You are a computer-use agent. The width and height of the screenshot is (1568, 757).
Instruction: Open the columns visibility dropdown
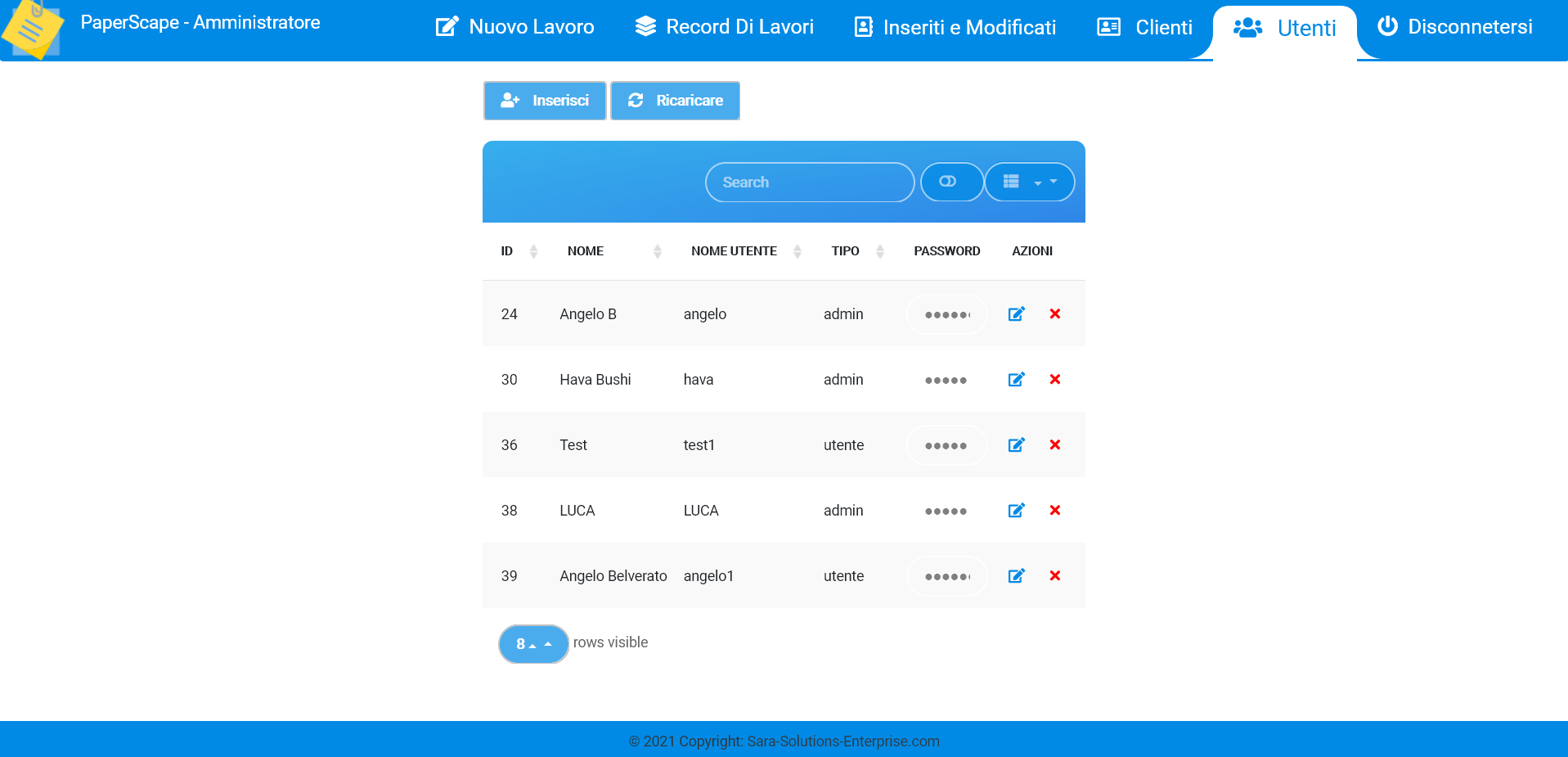click(1029, 182)
